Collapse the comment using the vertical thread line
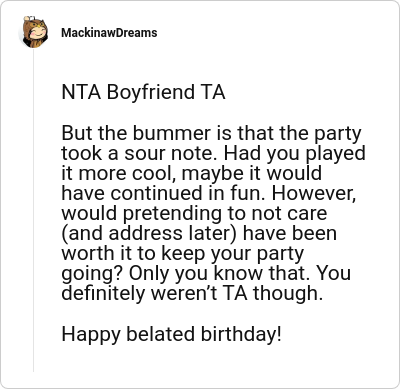This screenshot has width=400, height=389. click(x=33, y=210)
